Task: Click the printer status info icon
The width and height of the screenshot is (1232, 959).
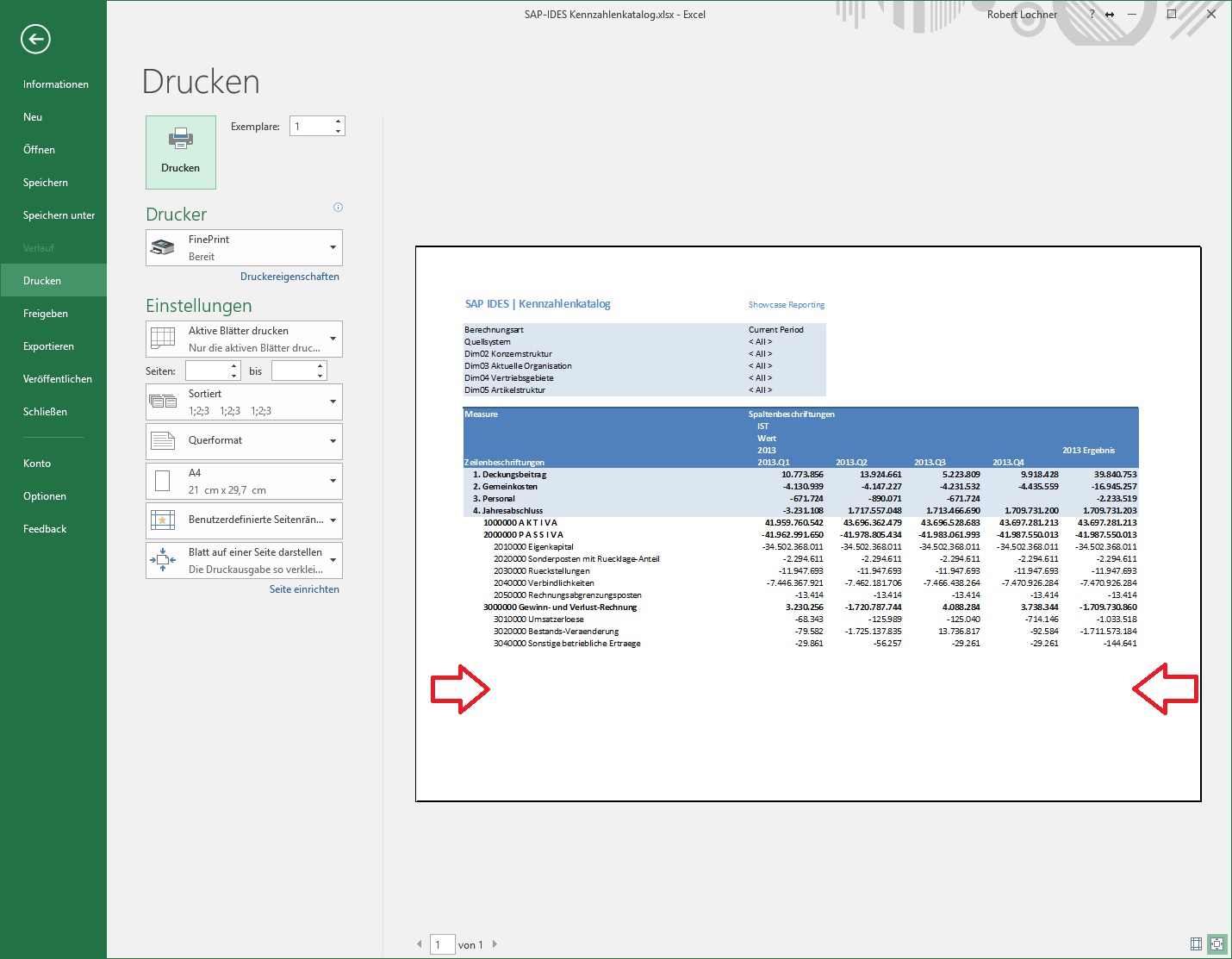Action: (339, 207)
